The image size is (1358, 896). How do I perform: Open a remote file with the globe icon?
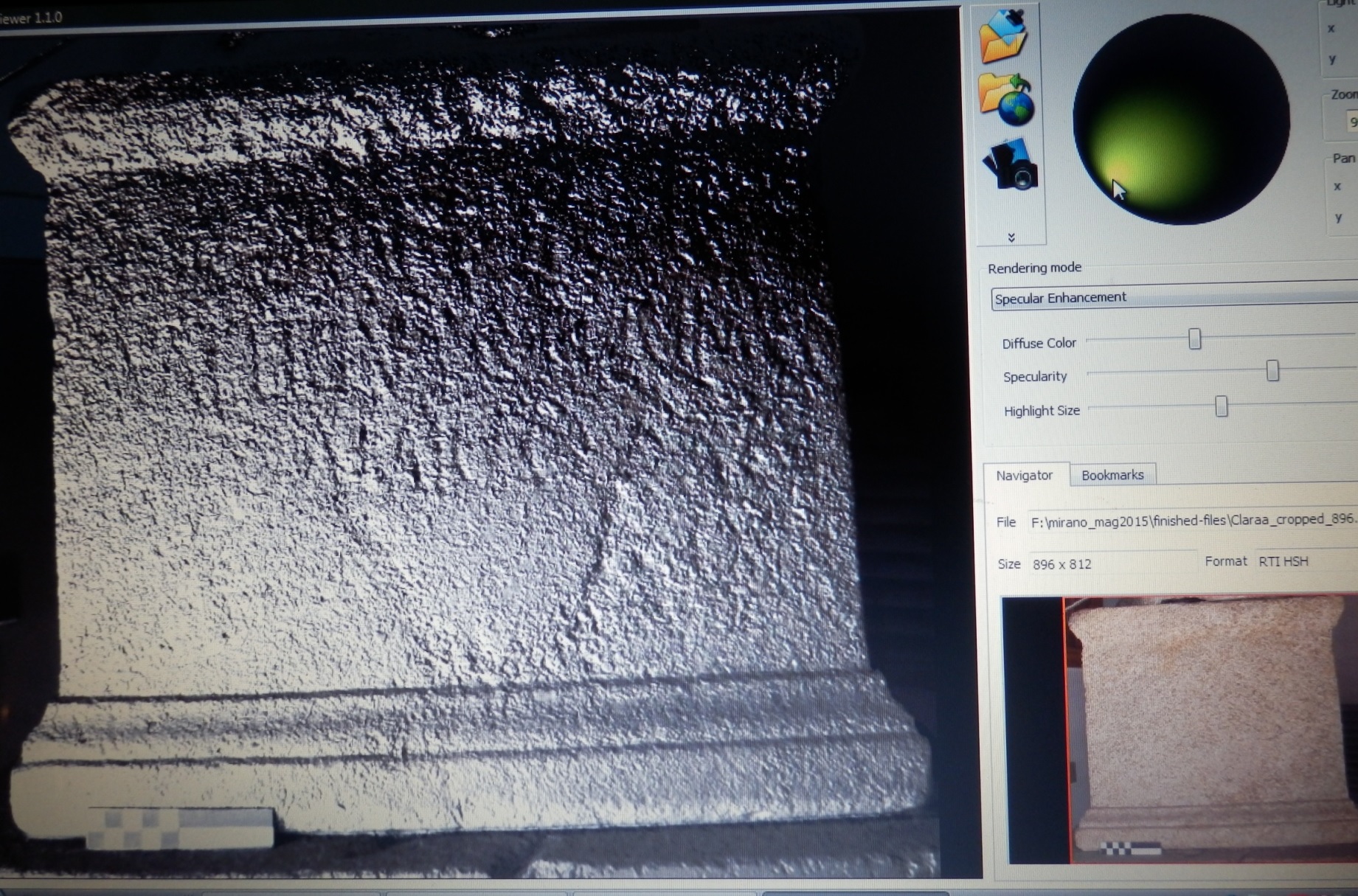[1007, 99]
